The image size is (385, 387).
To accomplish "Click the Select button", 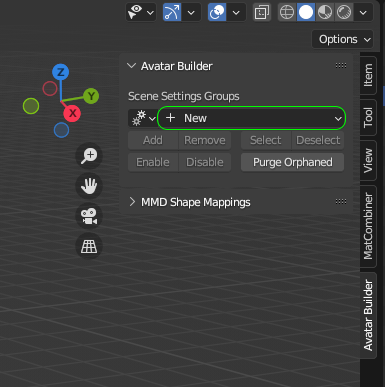I will click(266, 140).
